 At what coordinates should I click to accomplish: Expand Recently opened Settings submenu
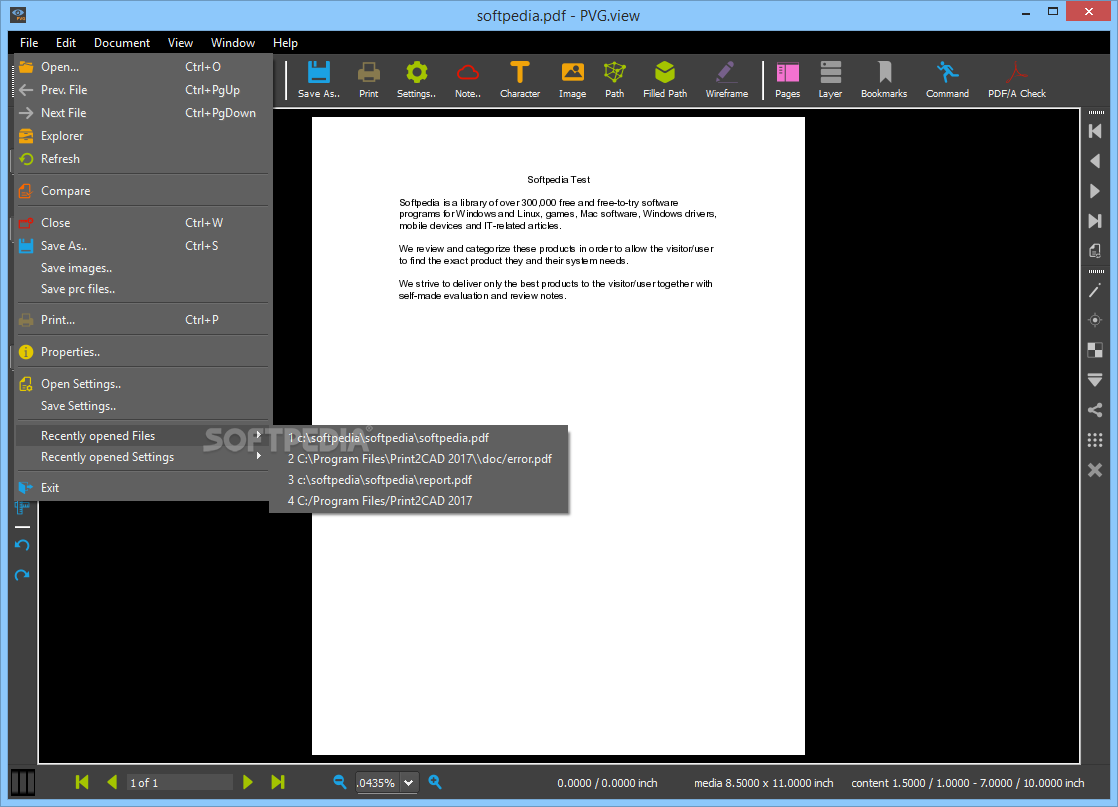(143, 457)
